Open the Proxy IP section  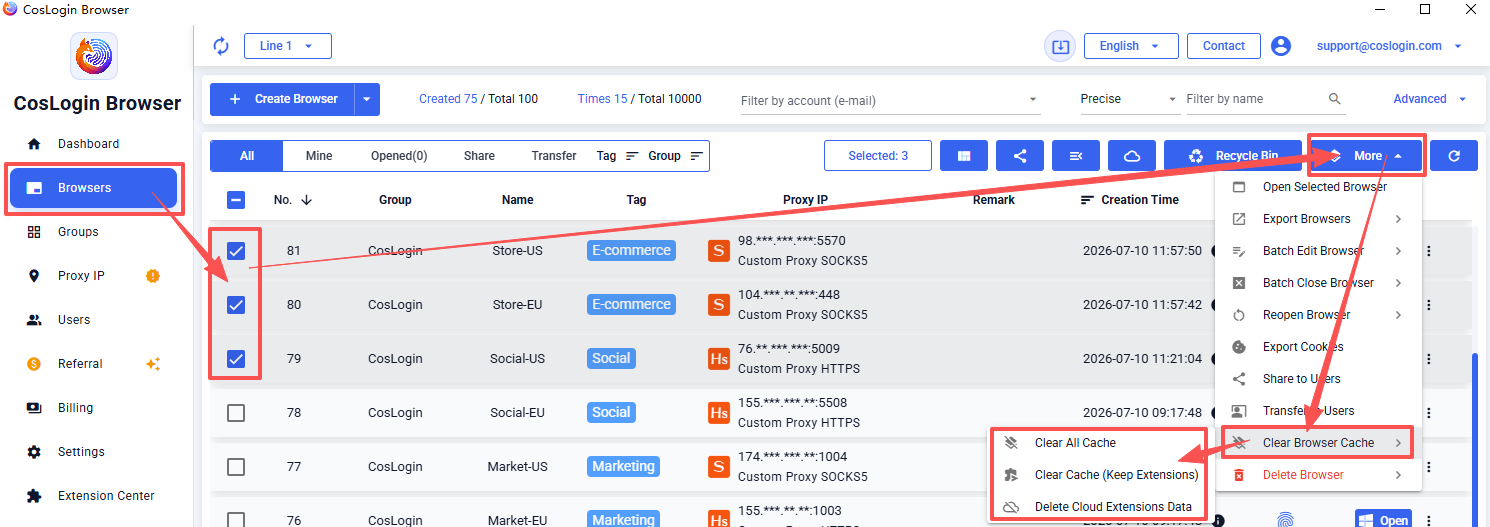coord(81,276)
